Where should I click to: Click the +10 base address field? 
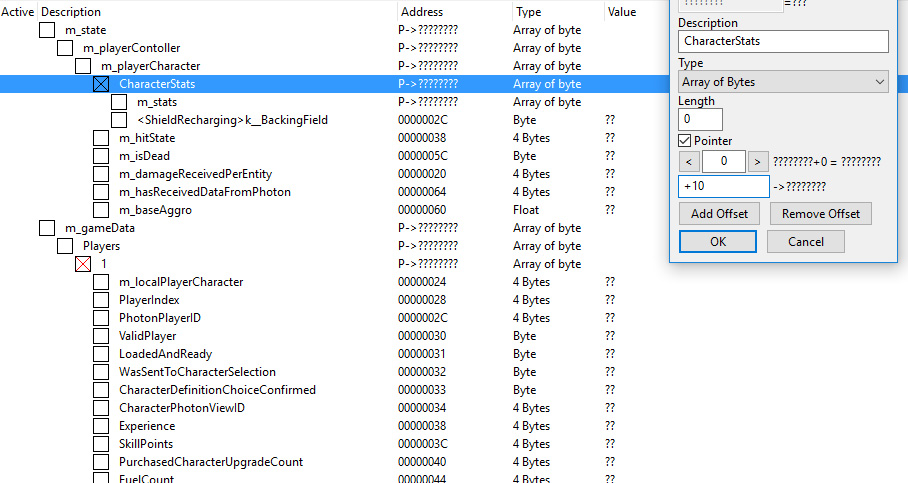click(722, 187)
